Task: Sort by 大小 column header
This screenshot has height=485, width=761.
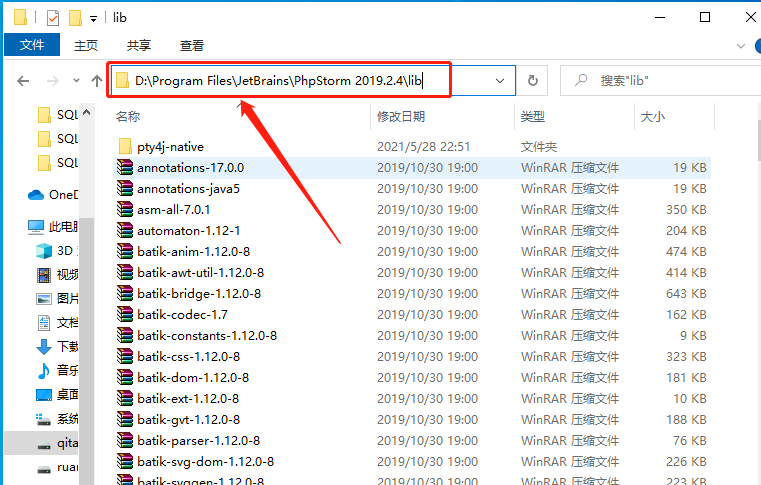Action: pyautogui.click(x=653, y=117)
